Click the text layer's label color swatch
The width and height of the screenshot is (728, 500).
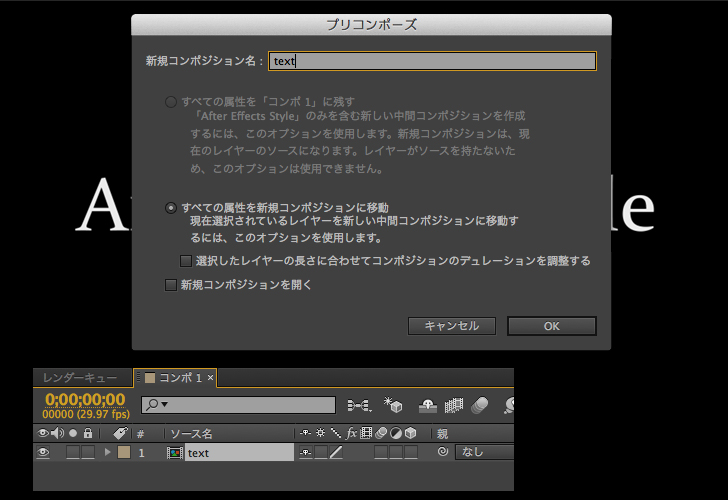pyautogui.click(x=124, y=453)
